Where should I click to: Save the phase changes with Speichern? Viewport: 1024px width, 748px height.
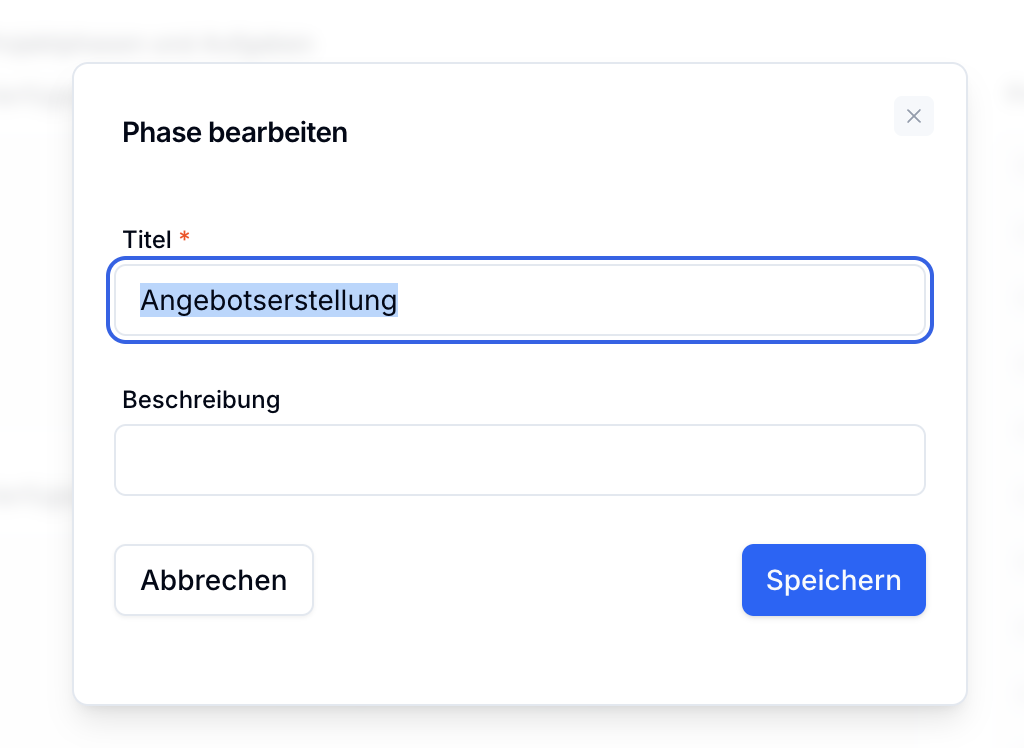pos(833,580)
